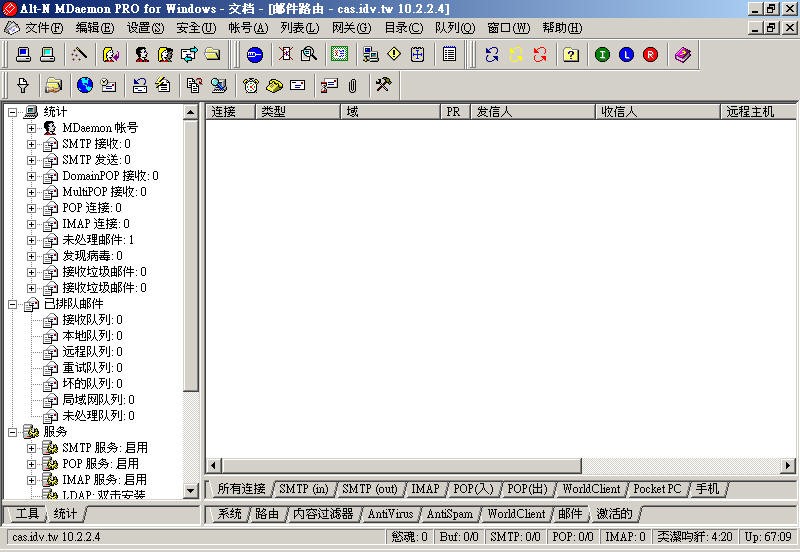Click the purple help book icon
This screenshot has width=800, height=552.
(683, 54)
